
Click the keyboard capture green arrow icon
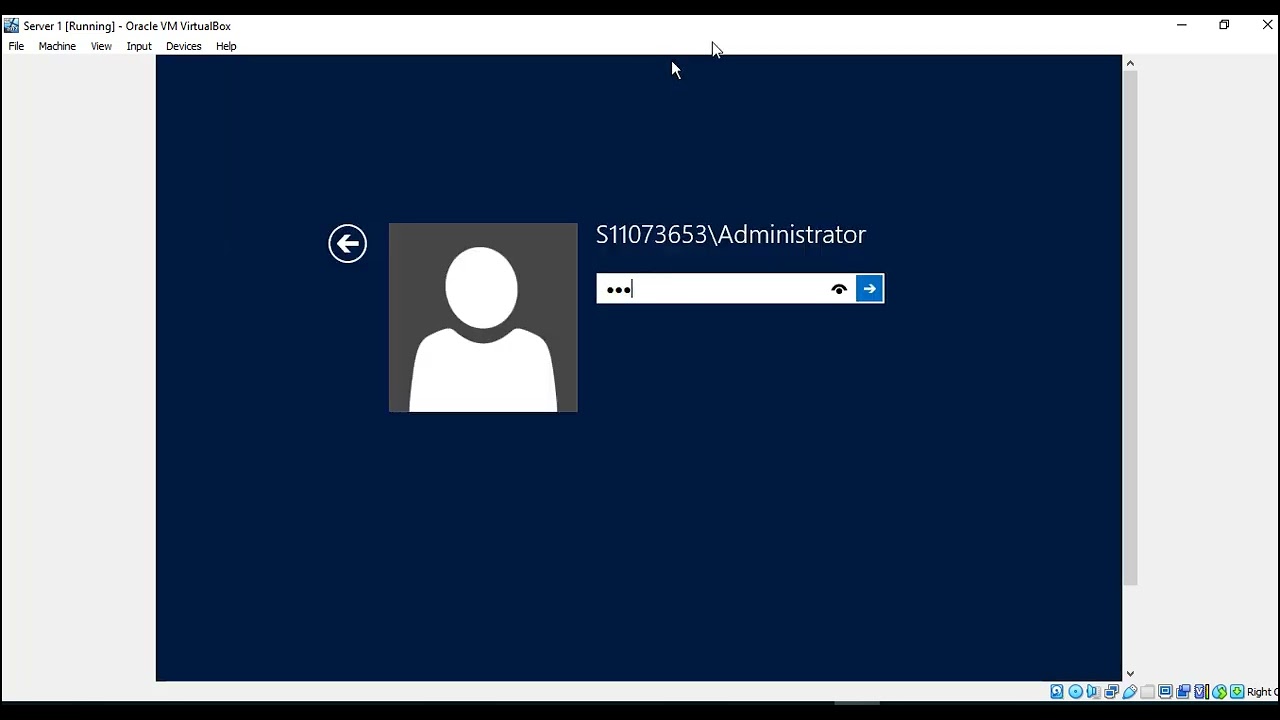1237,691
